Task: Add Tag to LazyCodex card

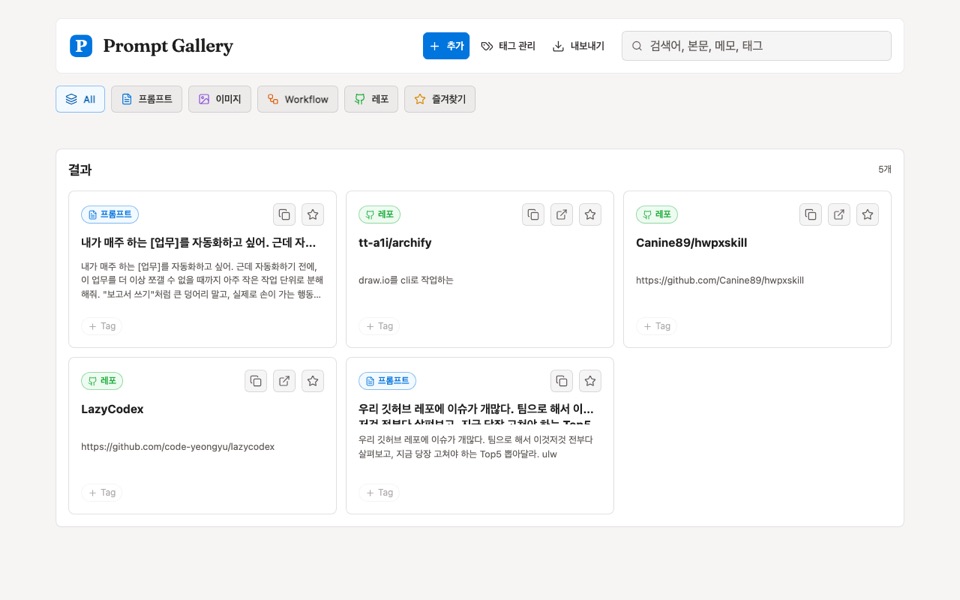Action: click(x=102, y=493)
